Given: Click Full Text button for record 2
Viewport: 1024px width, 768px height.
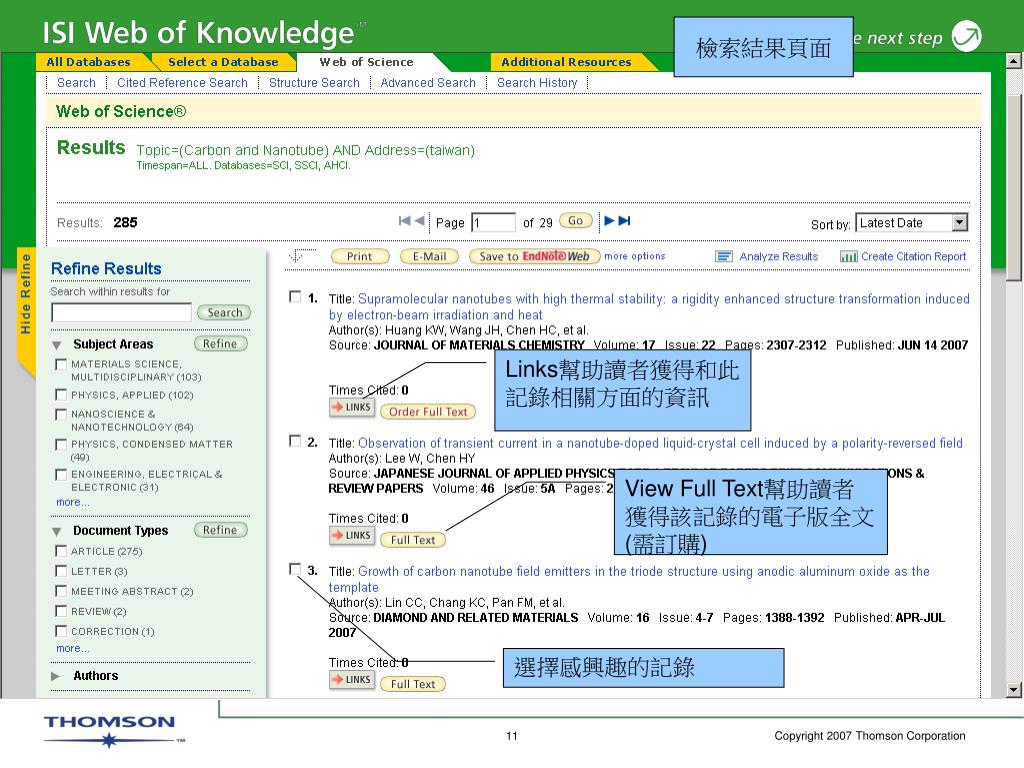Looking at the screenshot, I should click(x=413, y=540).
